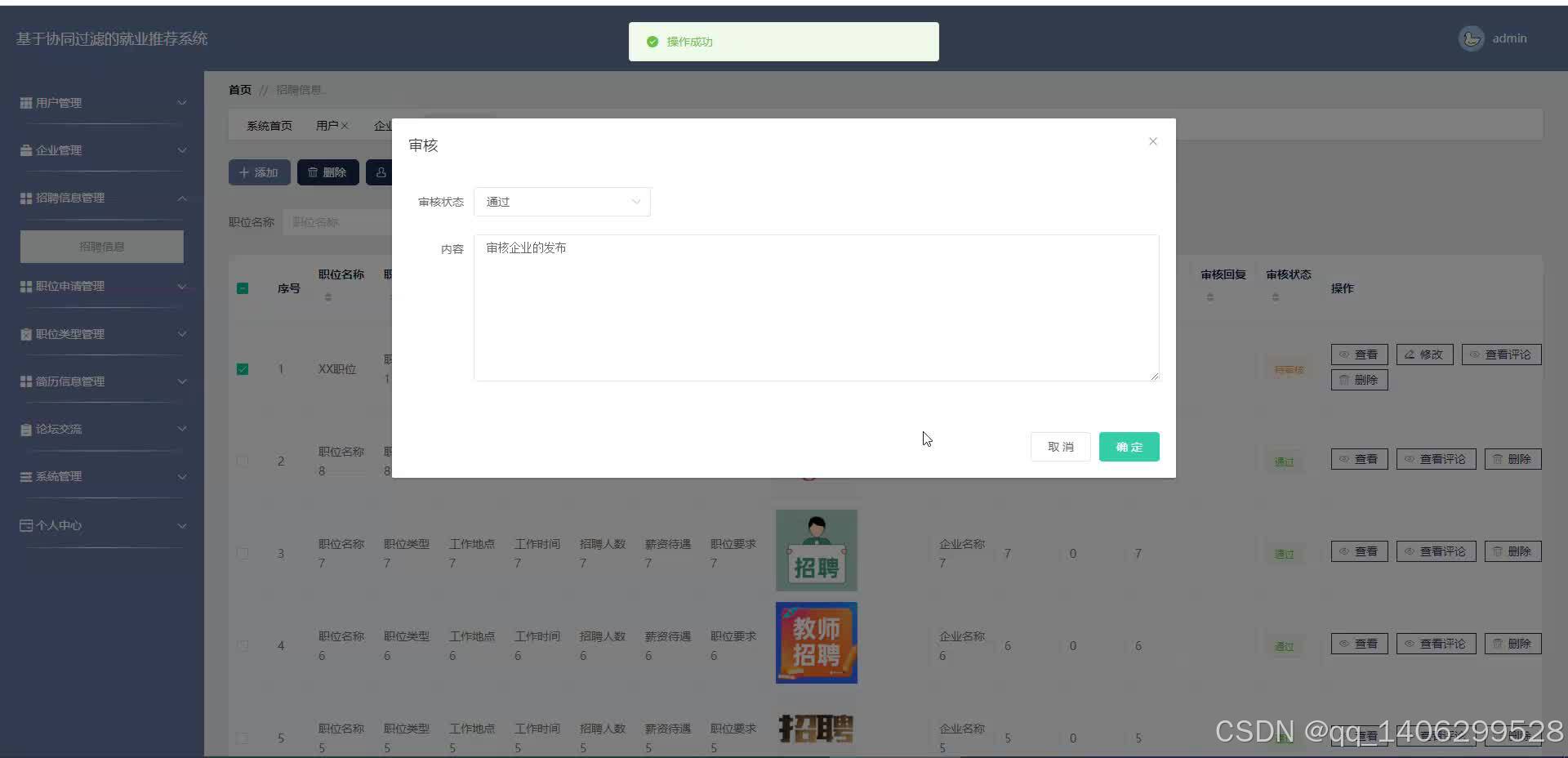
Task: Click 删除 button for row 4
Action: coord(1512,644)
